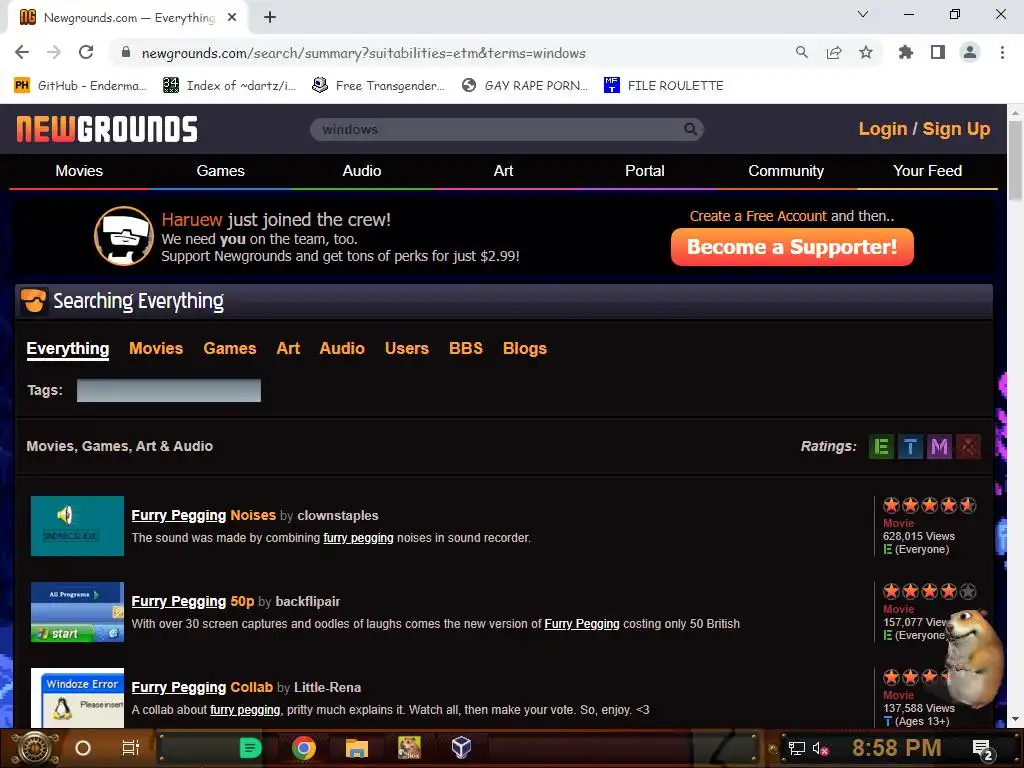The image size is (1024, 768).
Task: Open the Extensions puzzle icon
Action: [905, 52]
